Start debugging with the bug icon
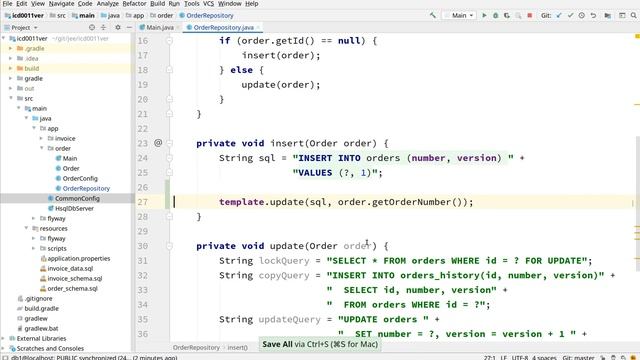 pyautogui.click(x=496, y=16)
